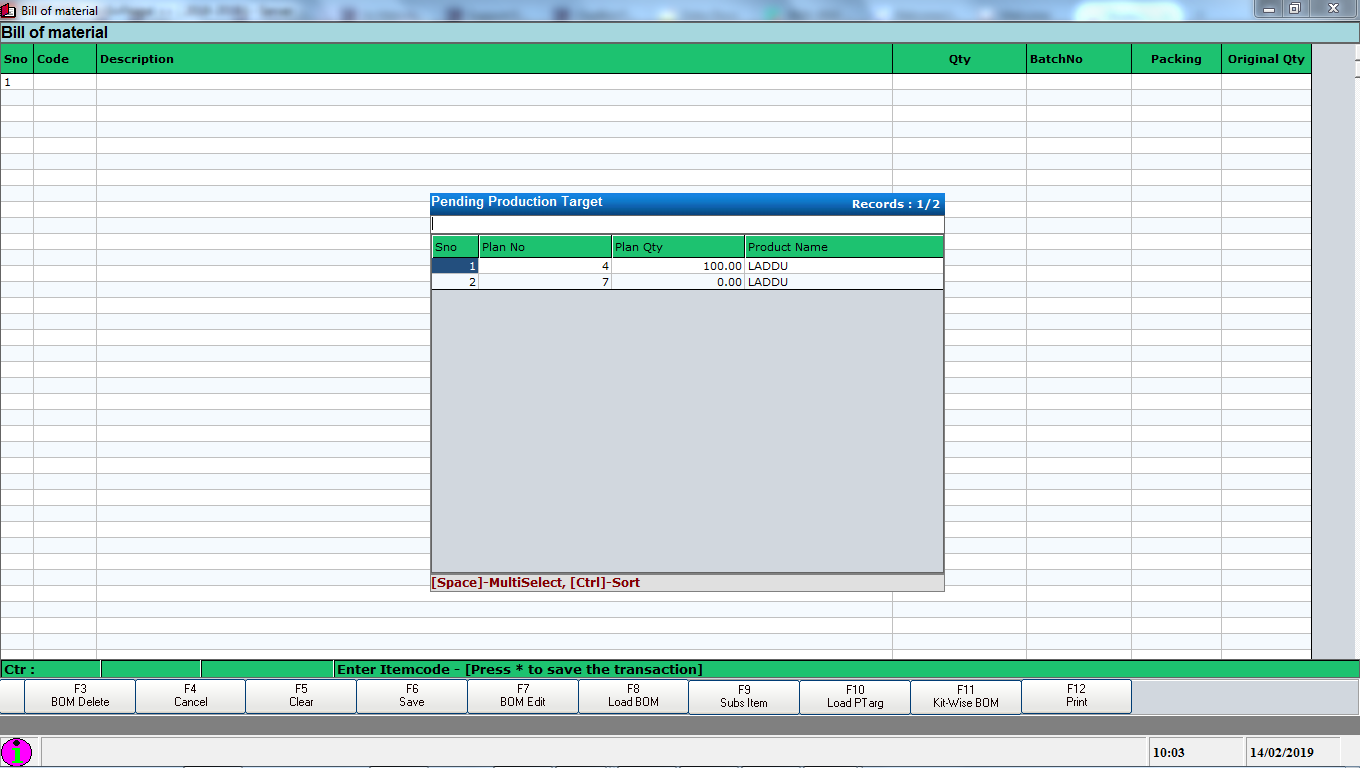Screen dimensions: 1360x768
Task: Sort by the Product Name column header
Action: click(844, 247)
